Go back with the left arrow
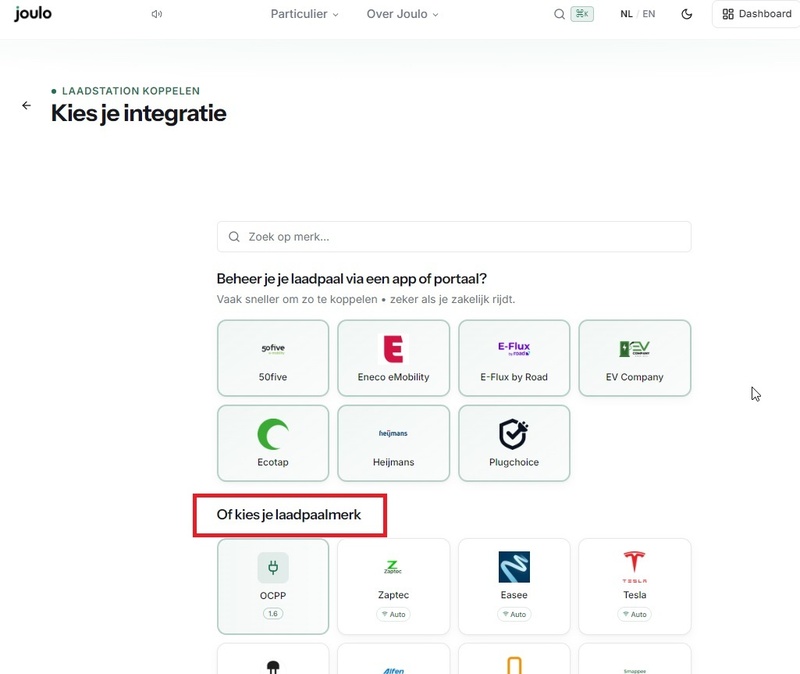The height and width of the screenshot is (674, 800). tap(27, 106)
